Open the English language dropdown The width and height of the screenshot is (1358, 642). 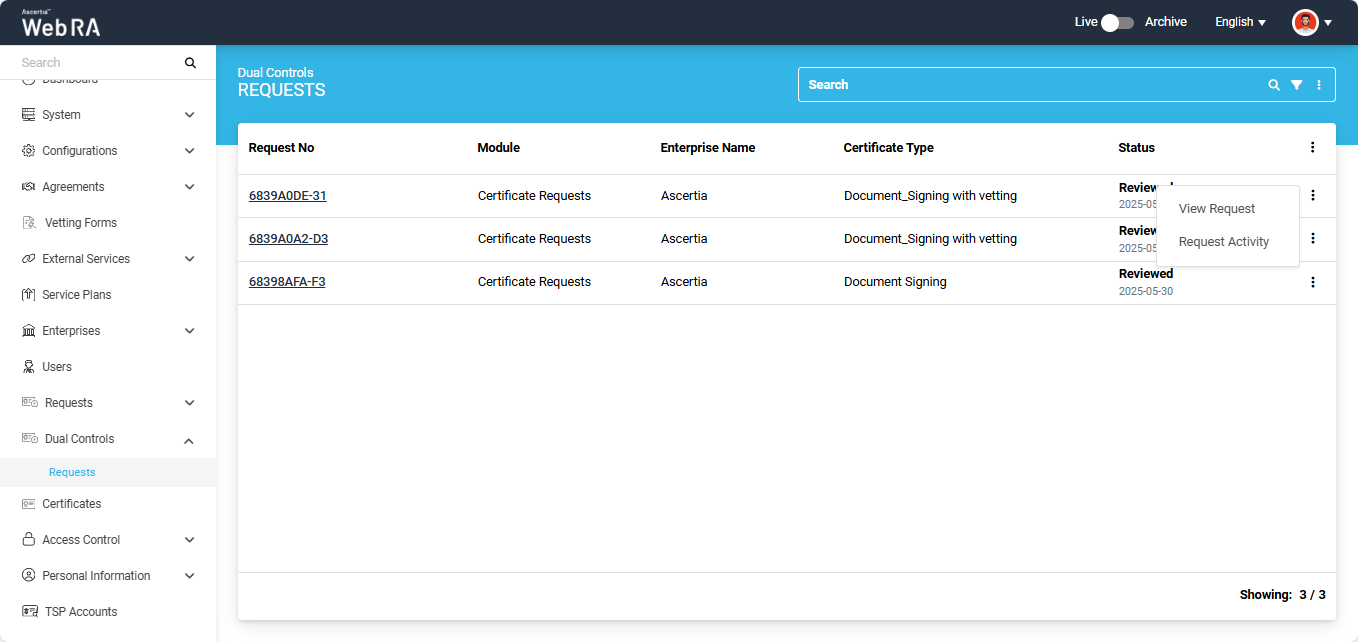1240,22
